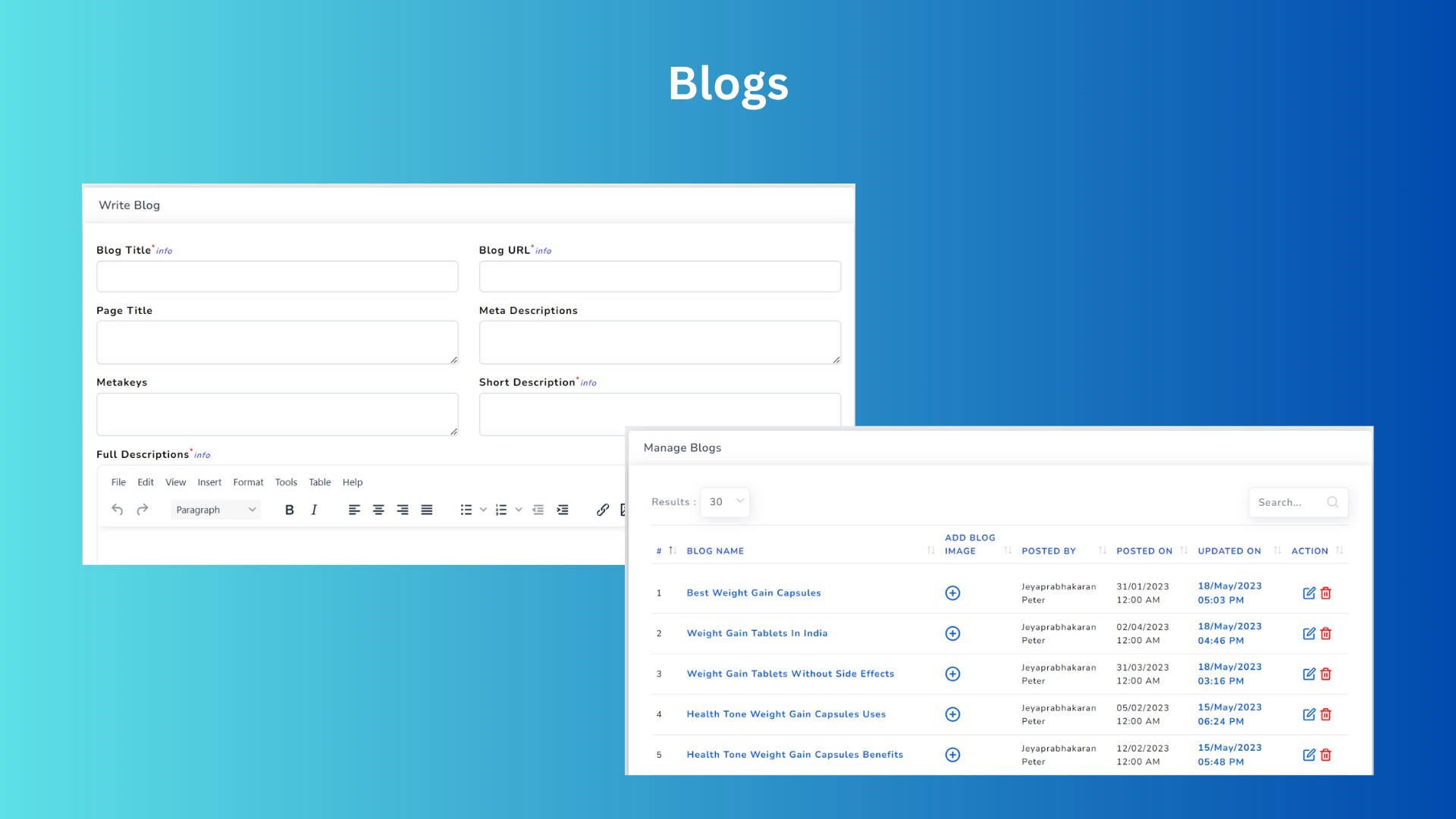Insert a link using the link icon
The image size is (1456, 819).
click(x=602, y=510)
